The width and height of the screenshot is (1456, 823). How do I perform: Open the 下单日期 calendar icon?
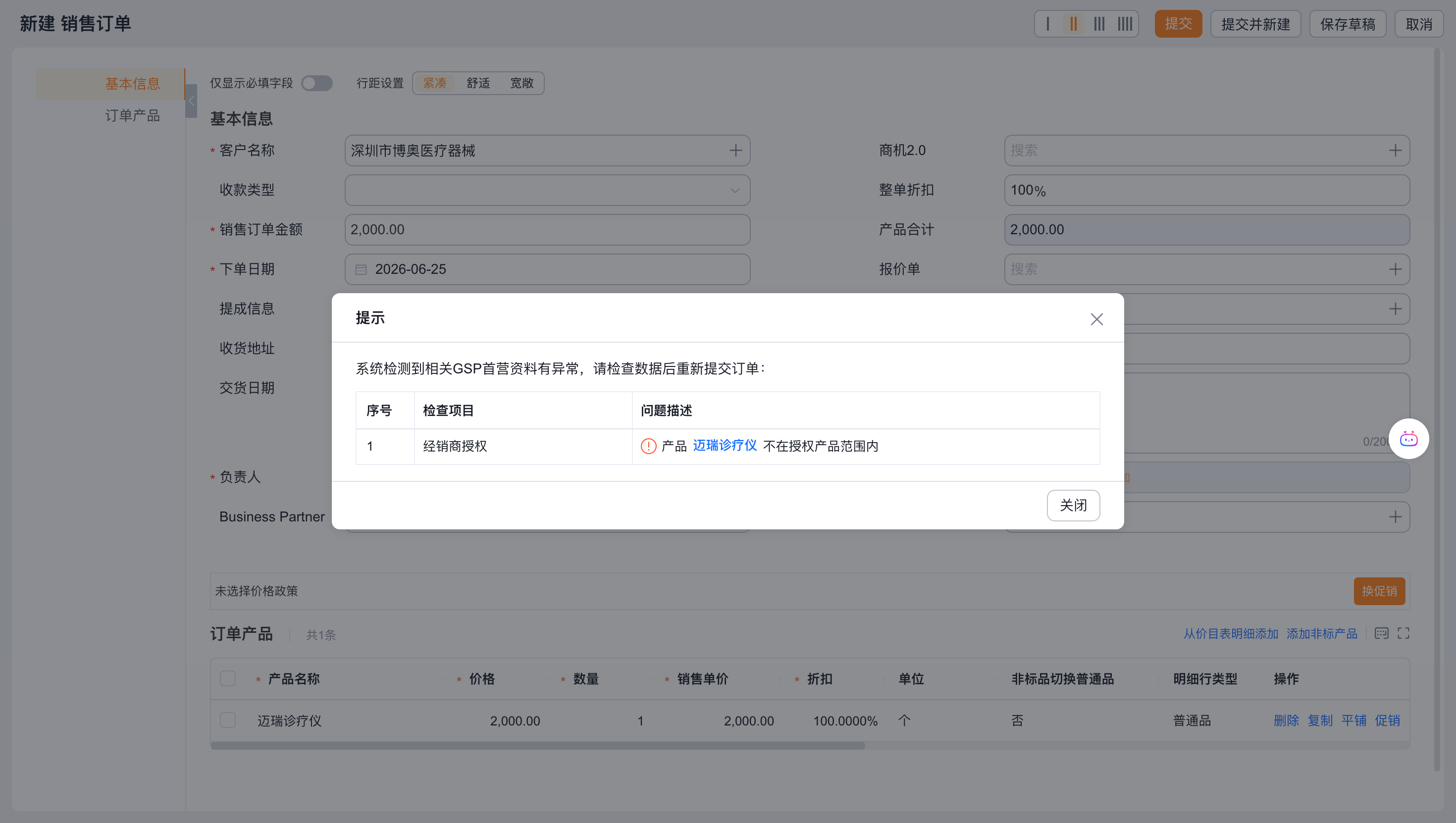point(361,269)
